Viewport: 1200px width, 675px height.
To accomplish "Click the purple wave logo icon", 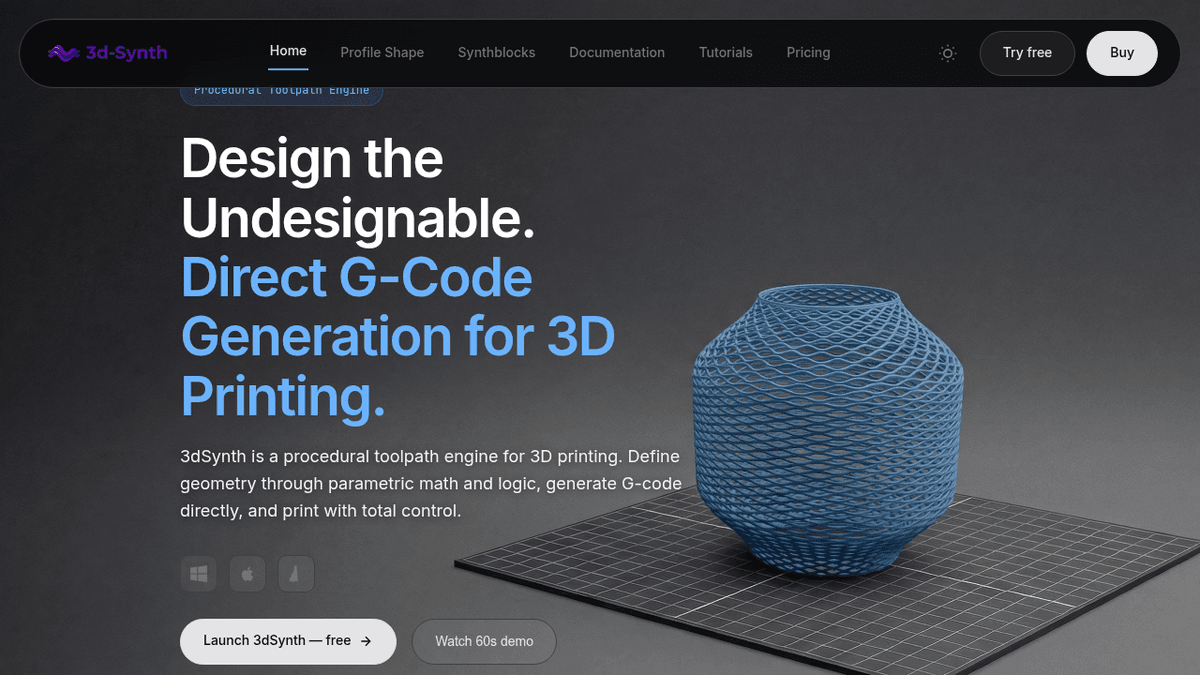I will pos(64,53).
